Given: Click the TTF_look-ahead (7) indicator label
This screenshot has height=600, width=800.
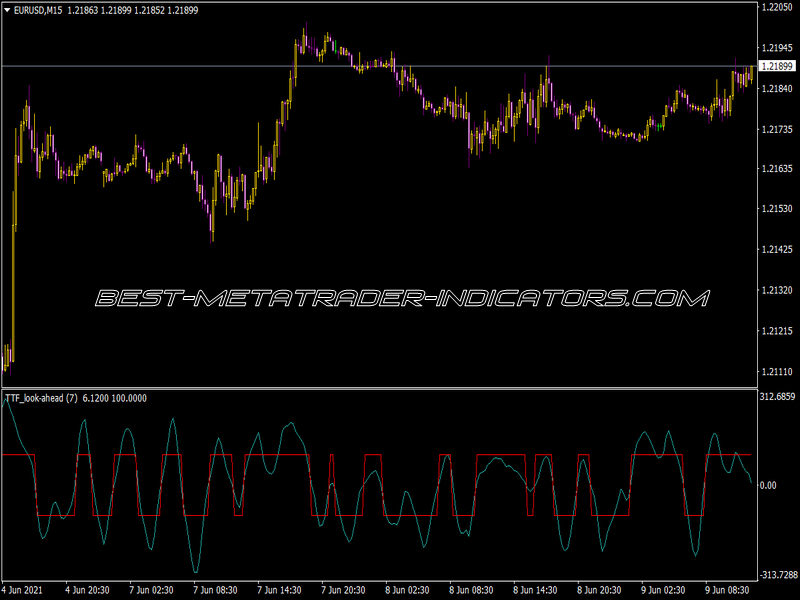Looking at the screenshot, I should (41, 398).
